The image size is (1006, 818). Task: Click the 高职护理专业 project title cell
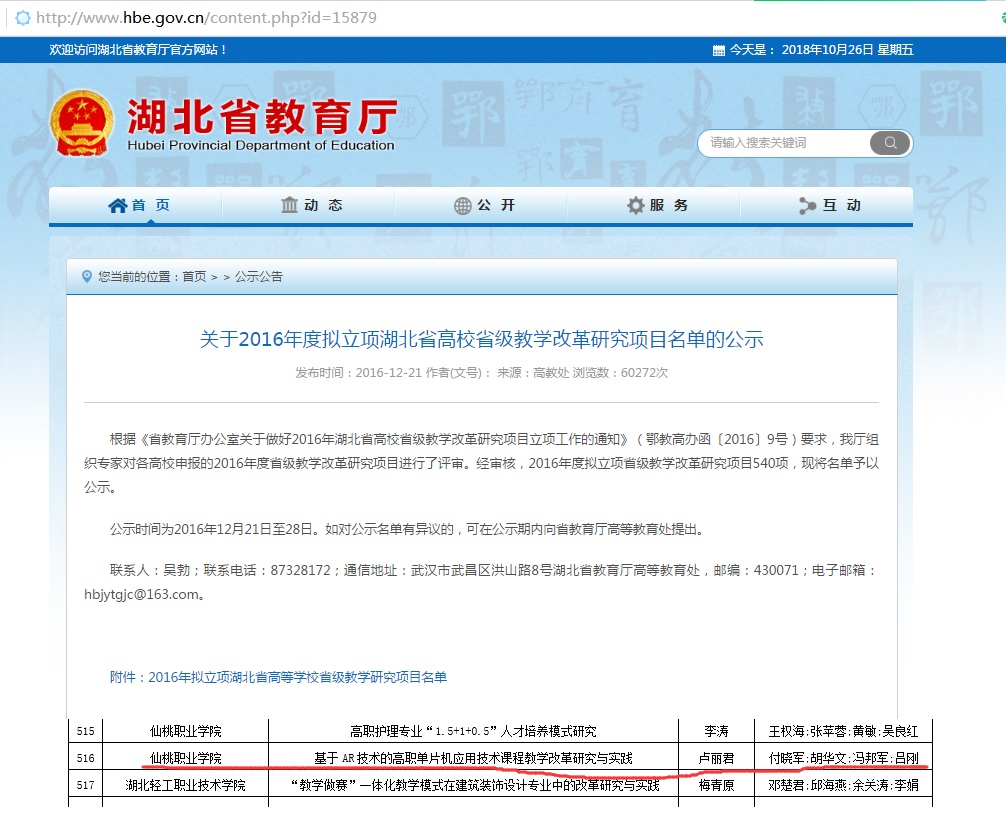click(x=473, y=731)
